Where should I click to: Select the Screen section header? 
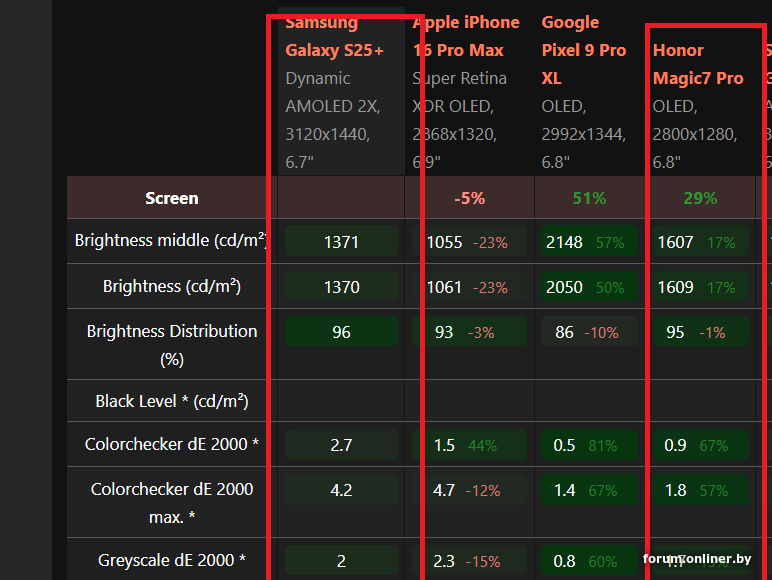[x=171, y=198]
